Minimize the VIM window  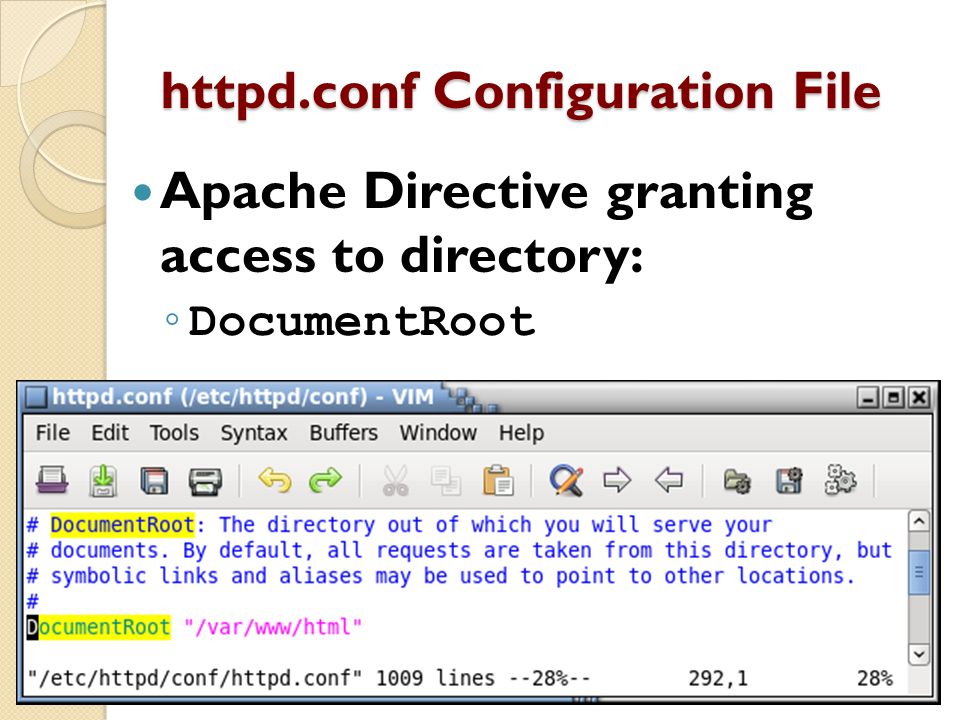(868, 398)
